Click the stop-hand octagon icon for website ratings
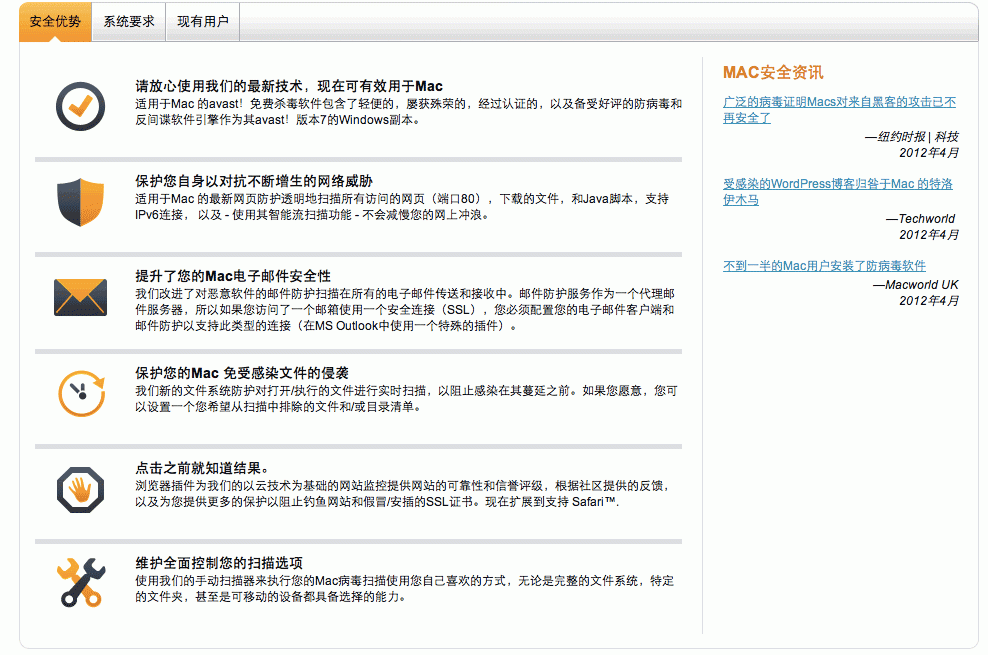 pyautogui.click(x=80, y=490)
